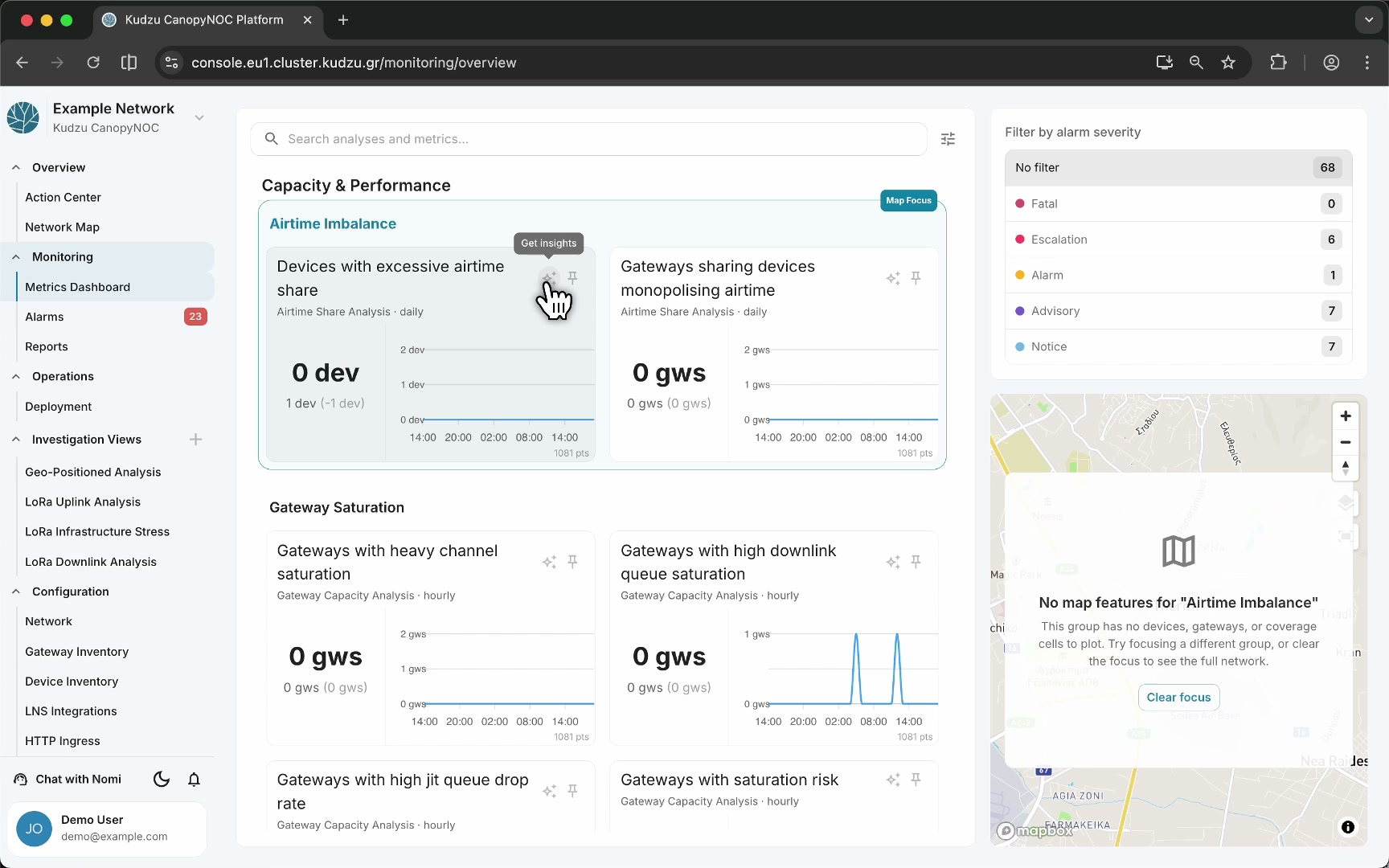Reset map bearing to north

pyautogui.click(x=1346, y=468)
